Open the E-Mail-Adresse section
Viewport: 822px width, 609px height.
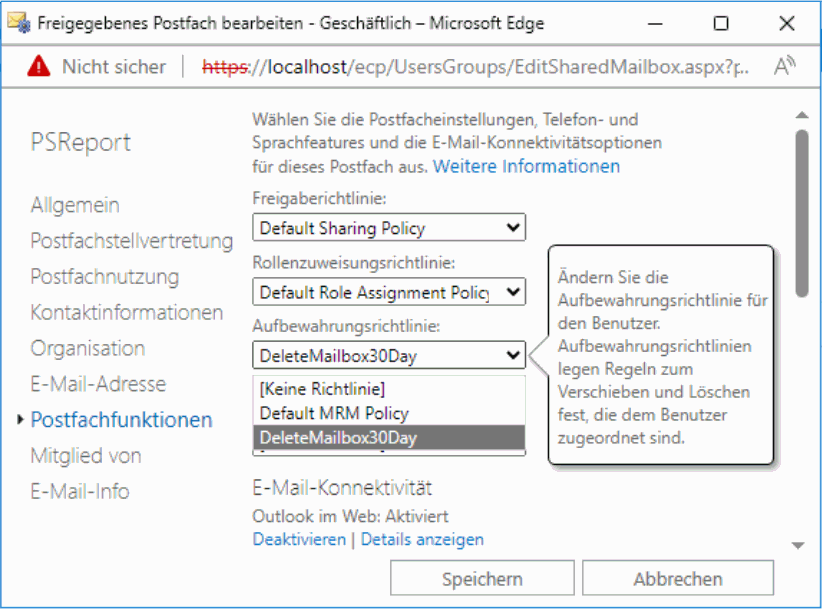(x=98, y=384)
